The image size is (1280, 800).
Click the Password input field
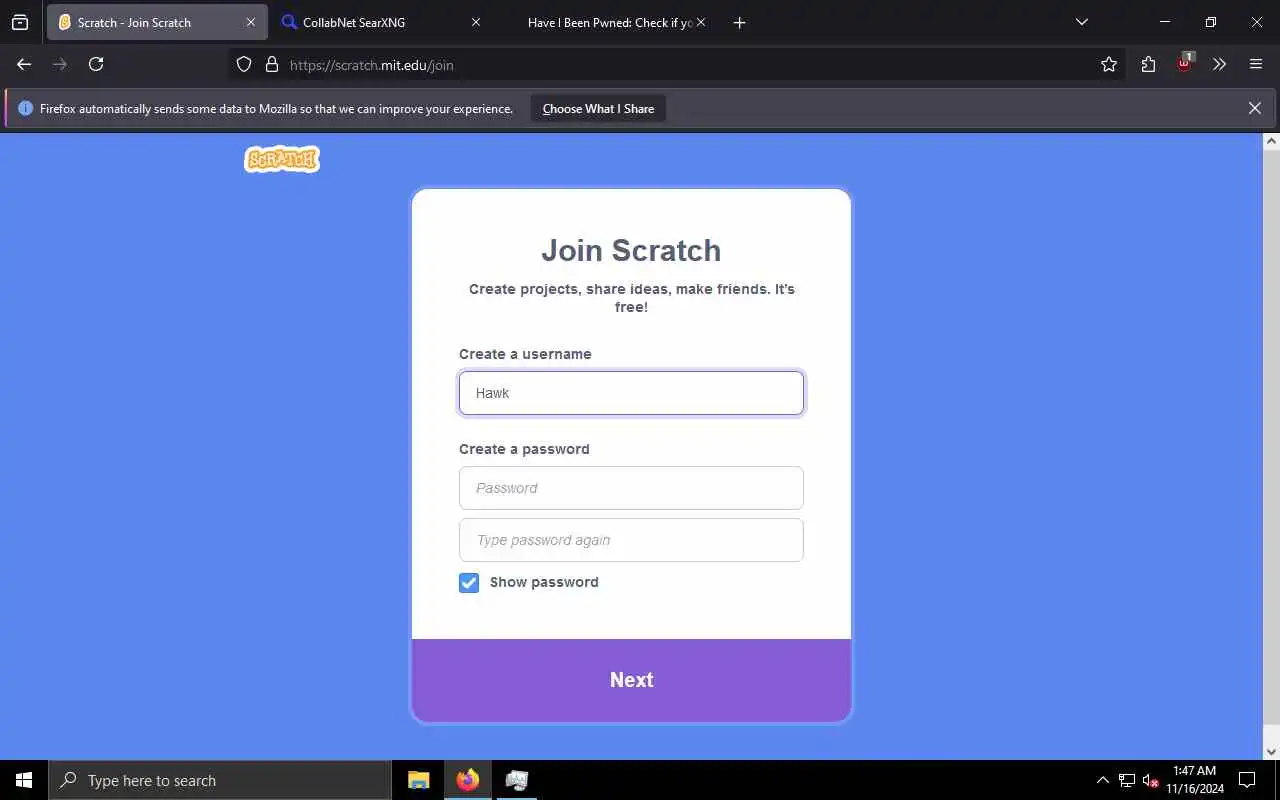click(x=631, y=488)
